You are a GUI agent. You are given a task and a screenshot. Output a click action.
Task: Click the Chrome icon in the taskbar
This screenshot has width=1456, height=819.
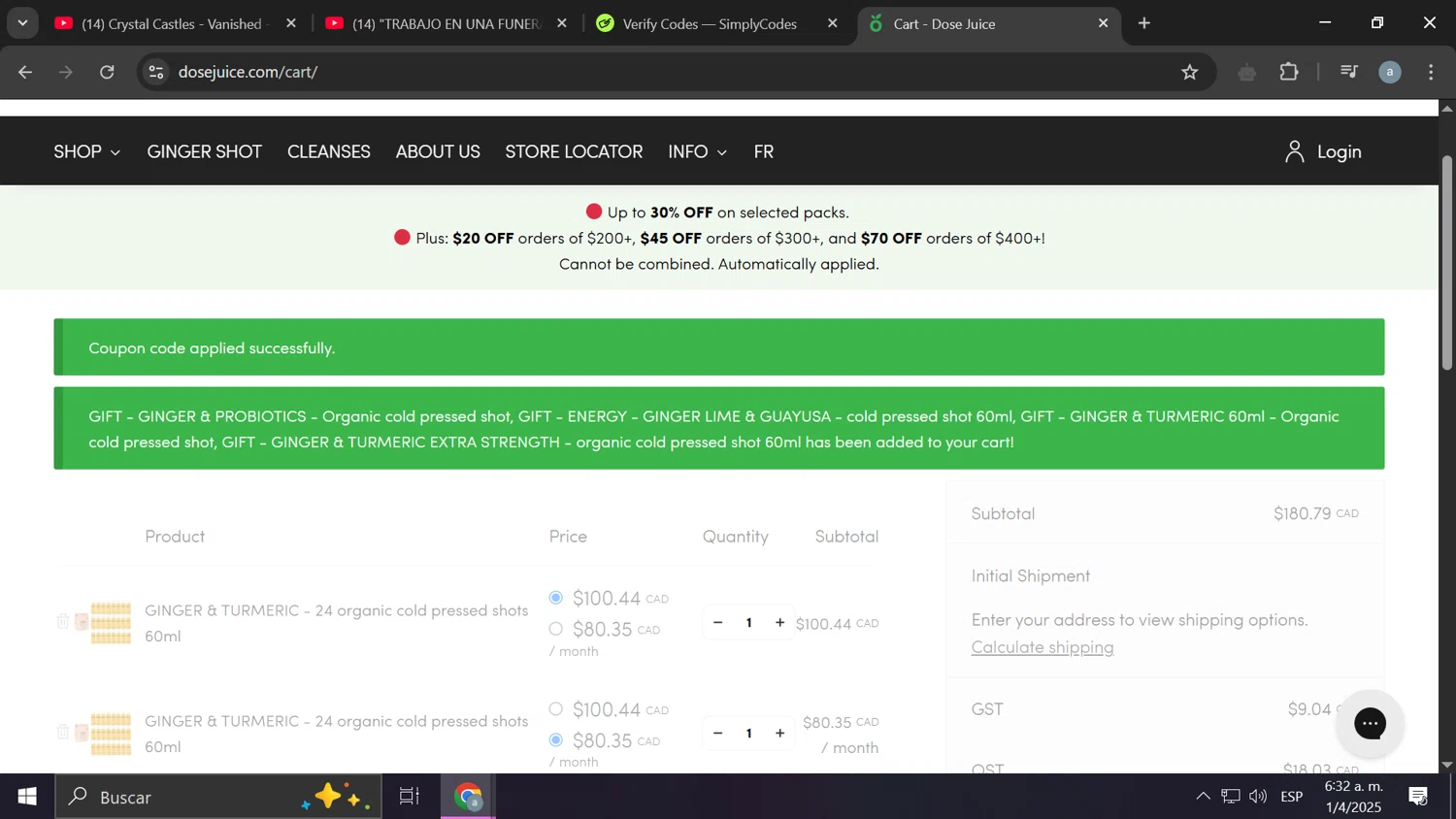(469, 797)
